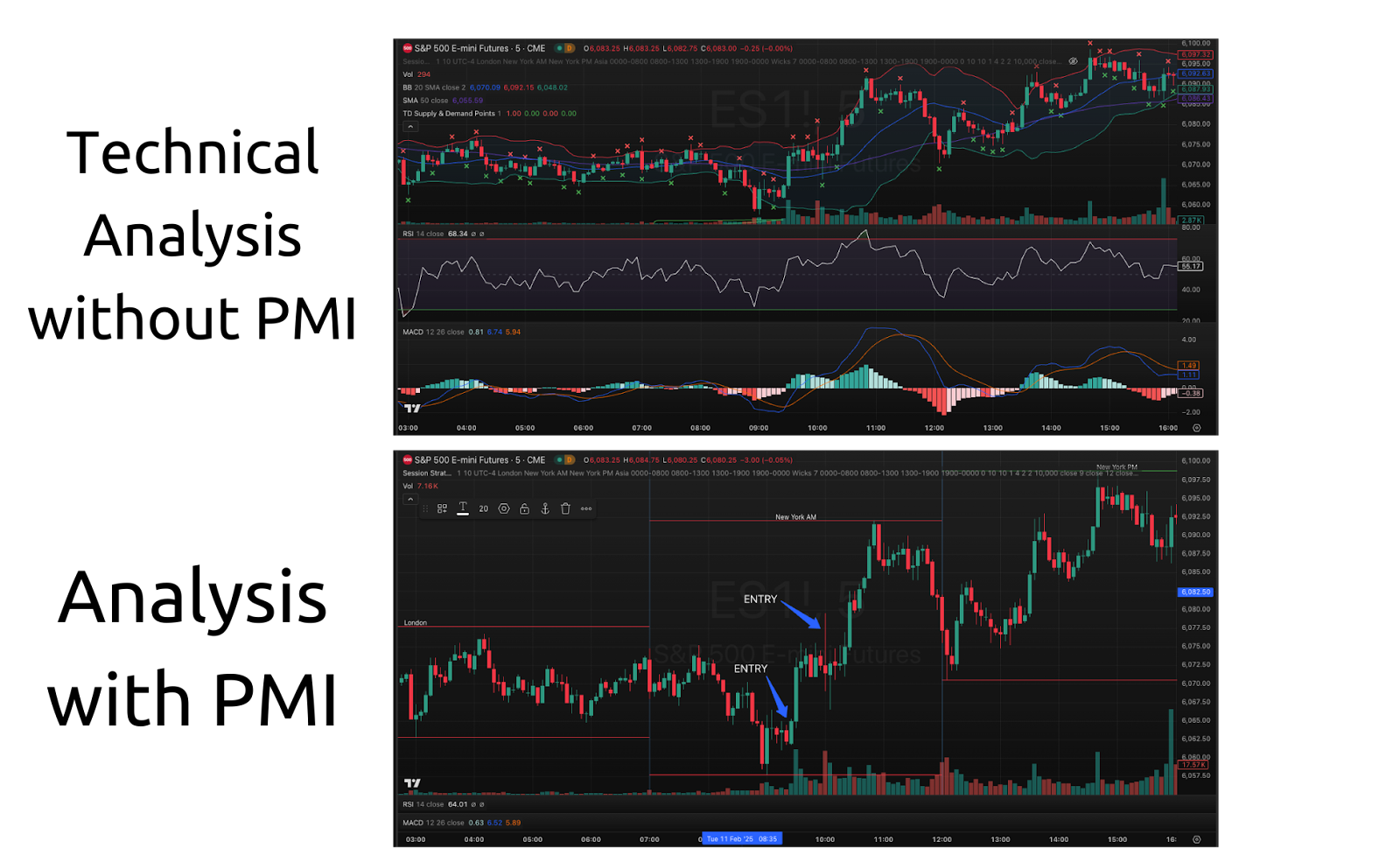
Task: Click the anchor icon in the drawing toolbar
Action: pyautogui.click(x=545, y=508)
